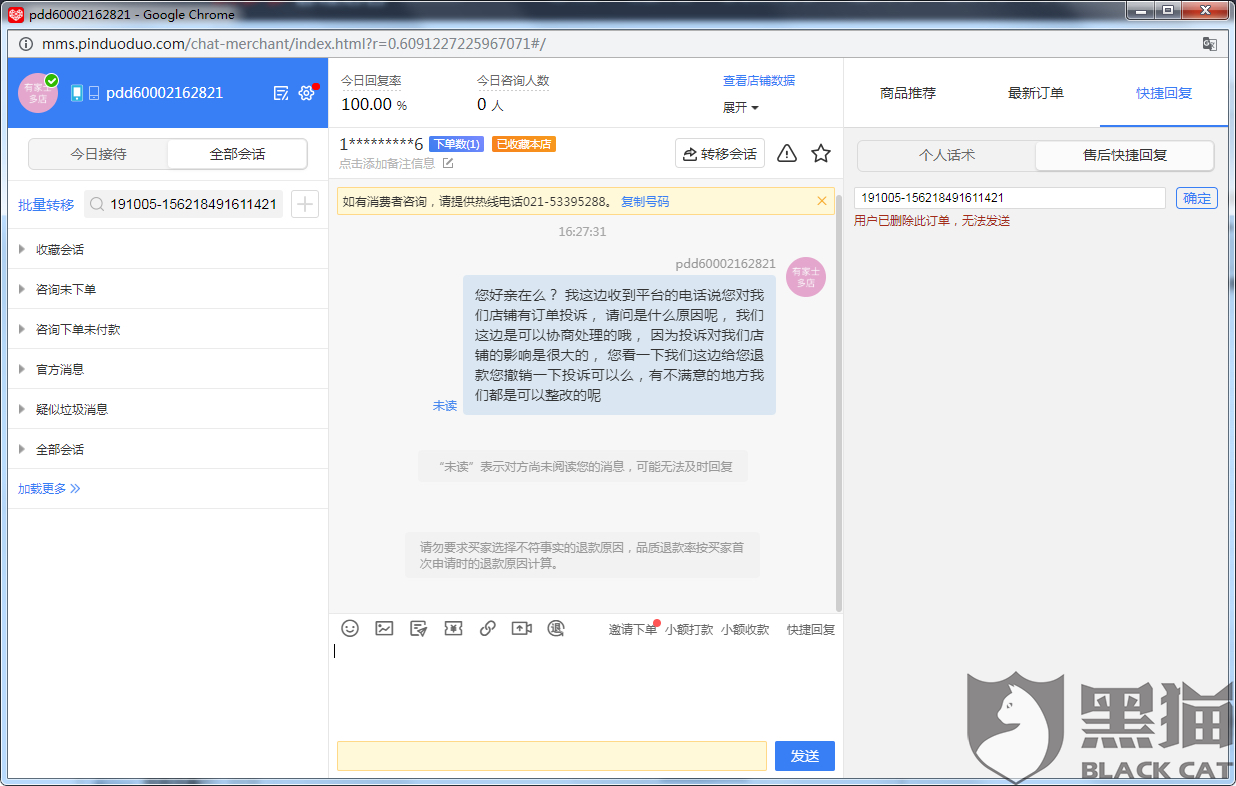Open the 展开 dropdown for store data
This screenshot has height=786, width=1236.
tap(741, 107)
